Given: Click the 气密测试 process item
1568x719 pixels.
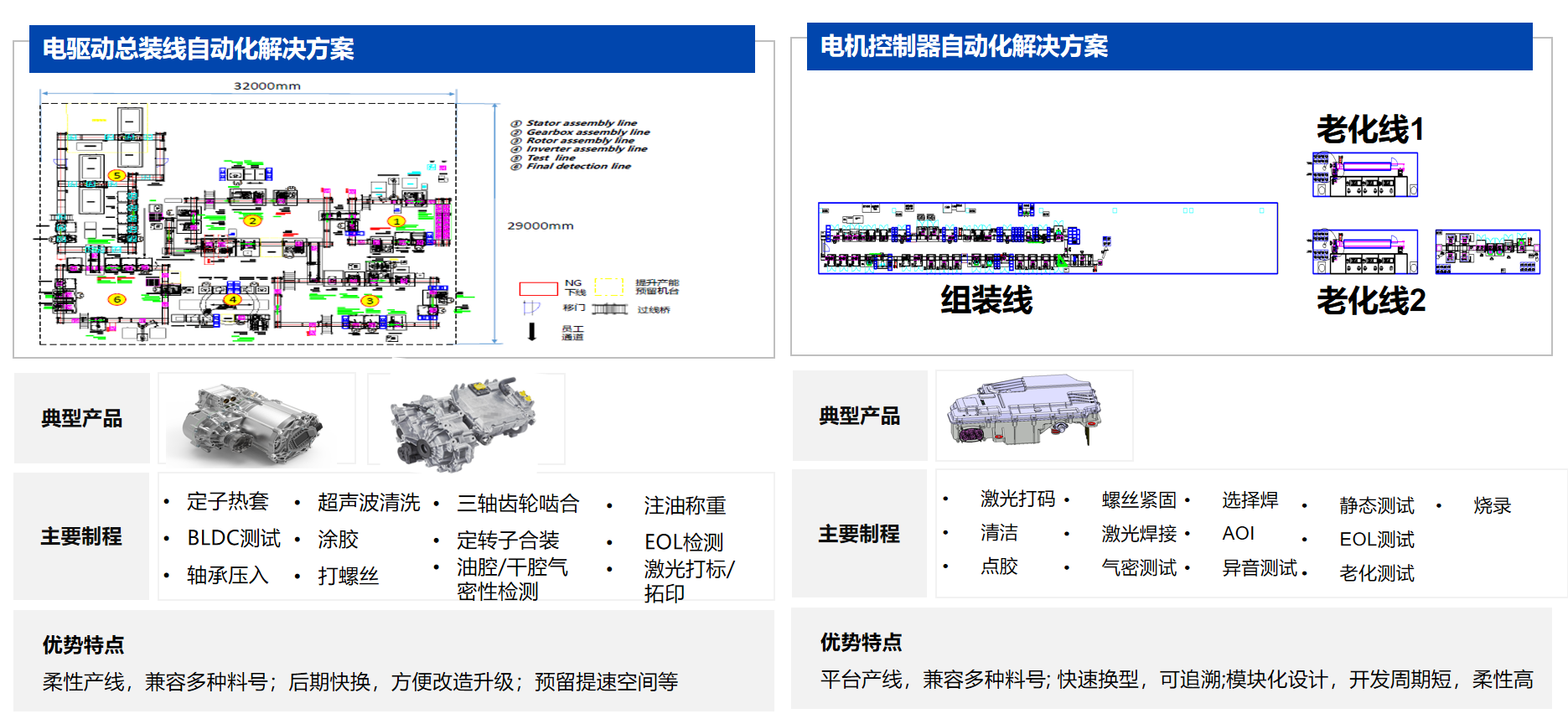Looking at the screenshot, I should 1139,567.
